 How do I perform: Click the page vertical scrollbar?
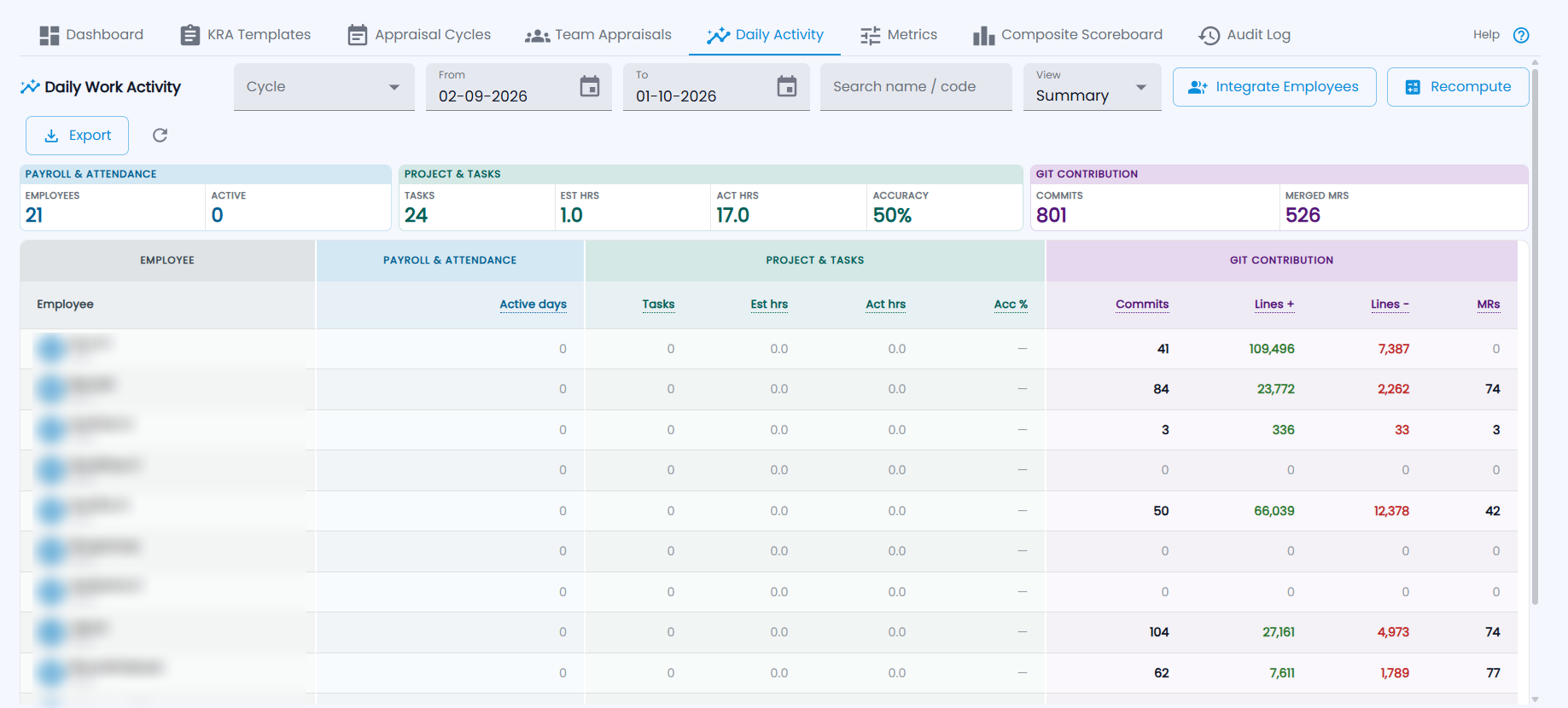(1535, 337)
